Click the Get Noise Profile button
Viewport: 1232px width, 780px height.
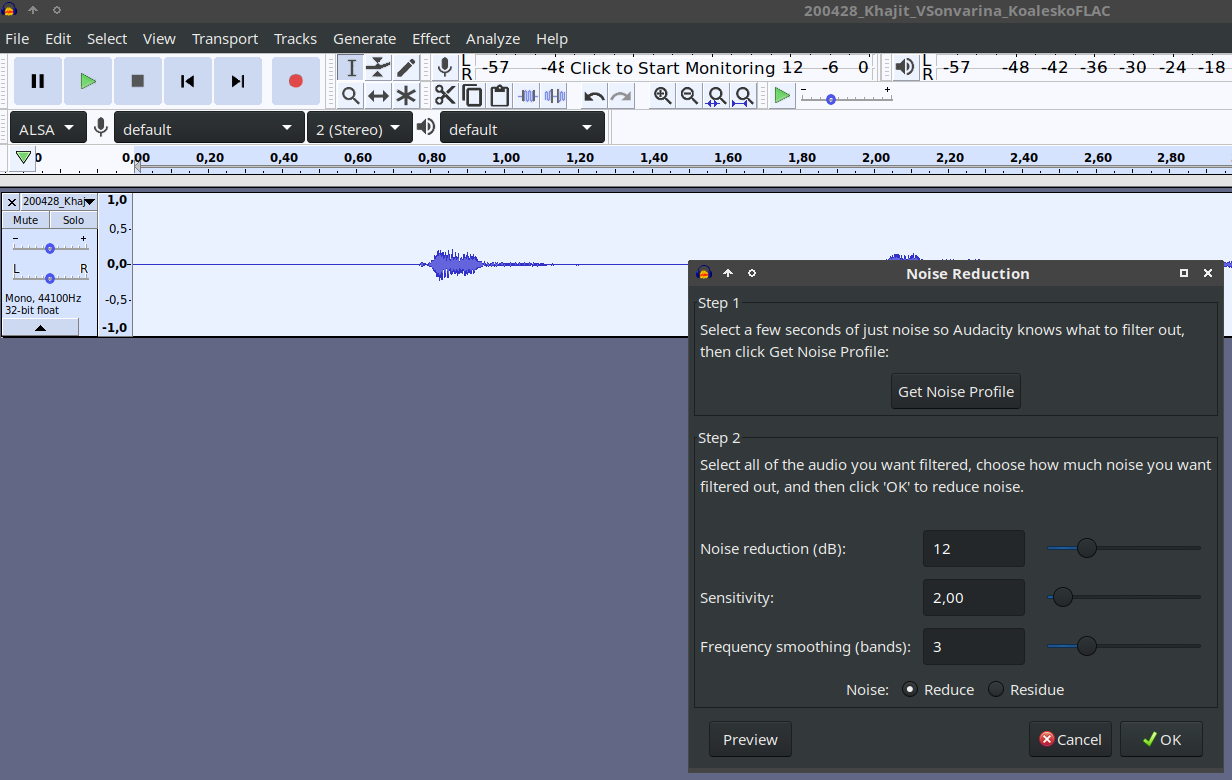click(956, 392)
